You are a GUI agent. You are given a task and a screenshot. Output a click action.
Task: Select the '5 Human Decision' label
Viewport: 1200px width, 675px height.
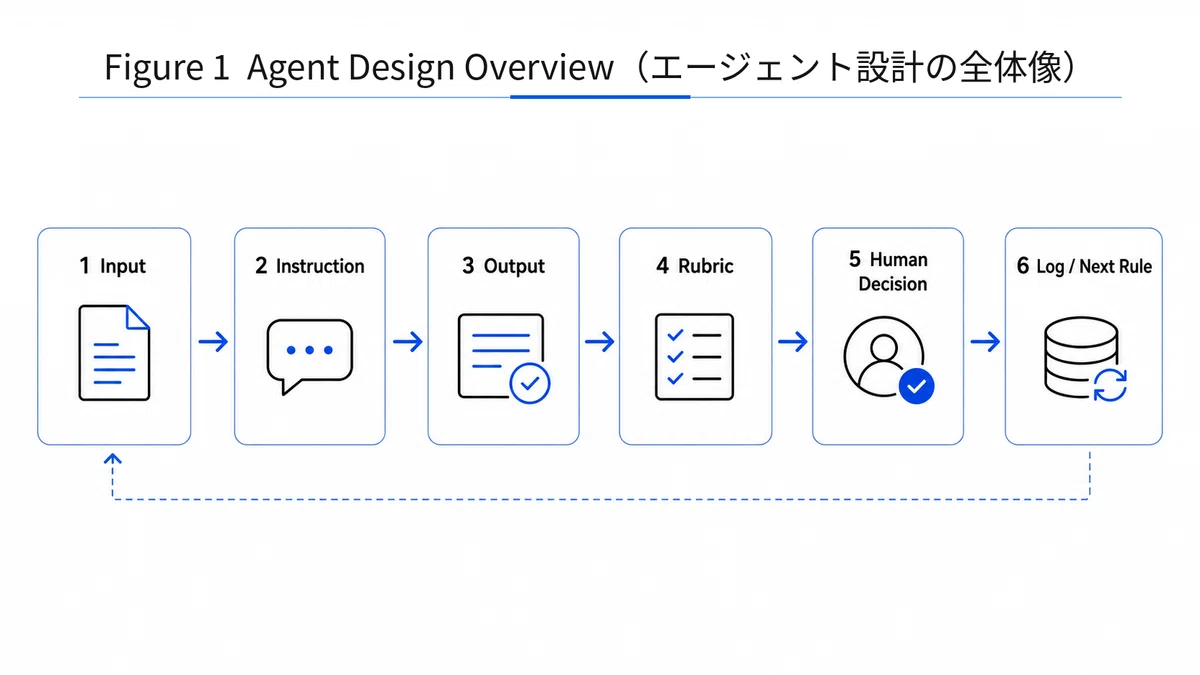click(888, 272)
